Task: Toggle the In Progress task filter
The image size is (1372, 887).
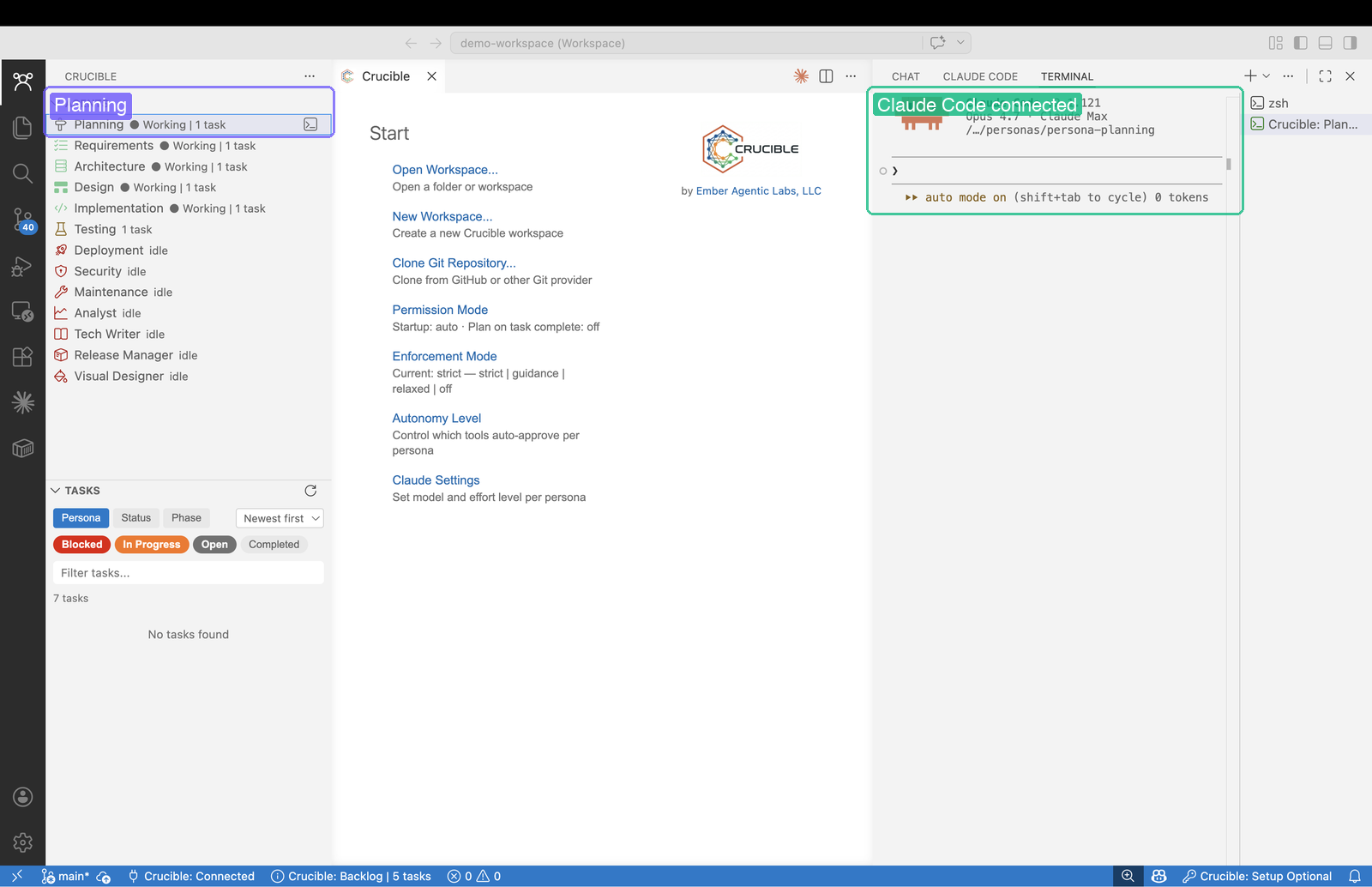Action: (x=152, y=544)
